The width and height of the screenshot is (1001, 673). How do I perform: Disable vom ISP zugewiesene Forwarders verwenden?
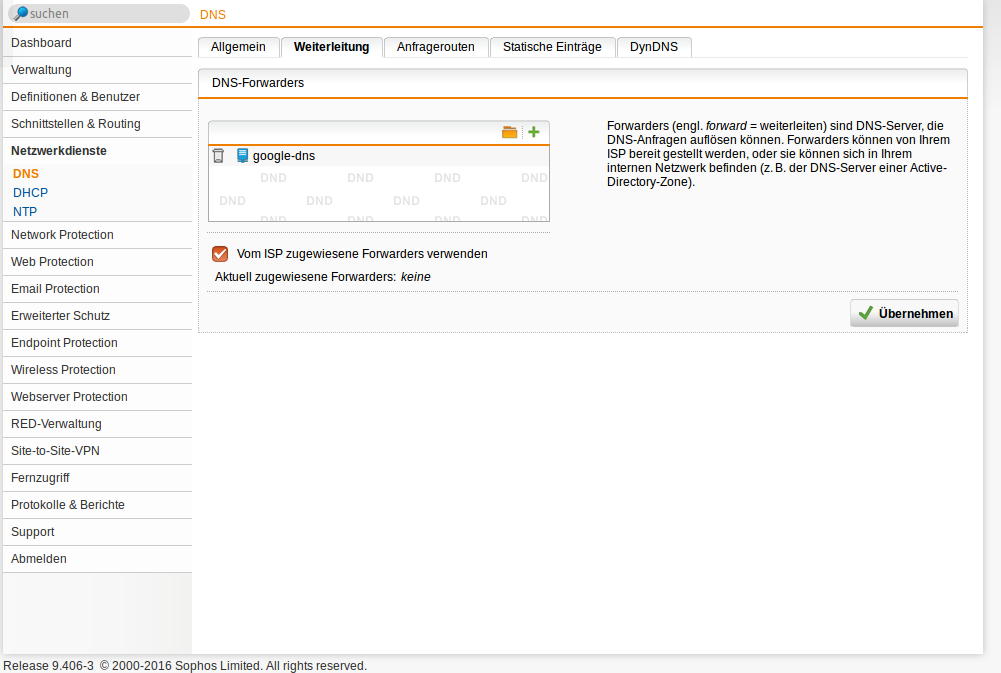[x=219, y=253]
